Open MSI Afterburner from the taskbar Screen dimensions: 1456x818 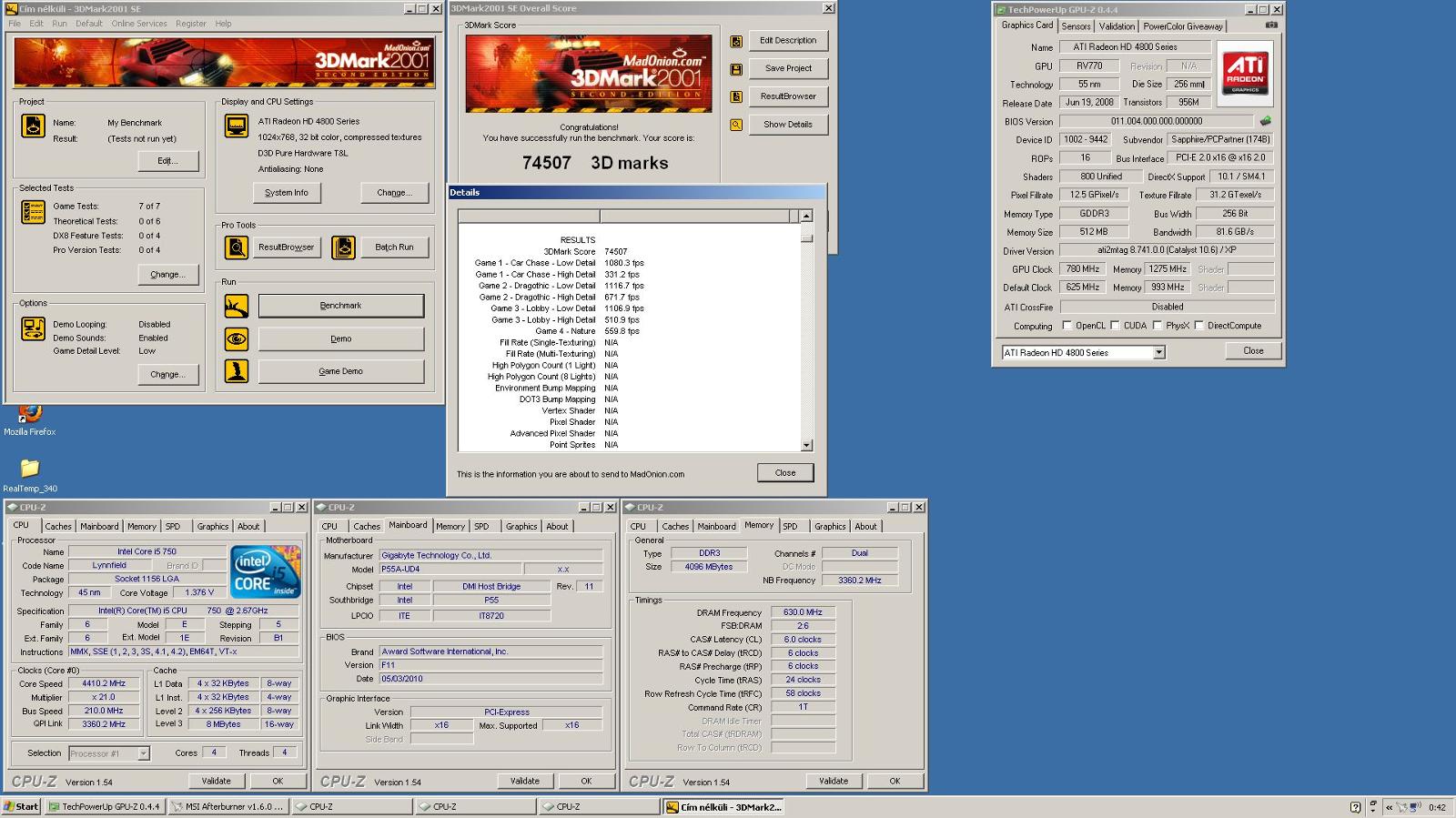tap(228, 807)
